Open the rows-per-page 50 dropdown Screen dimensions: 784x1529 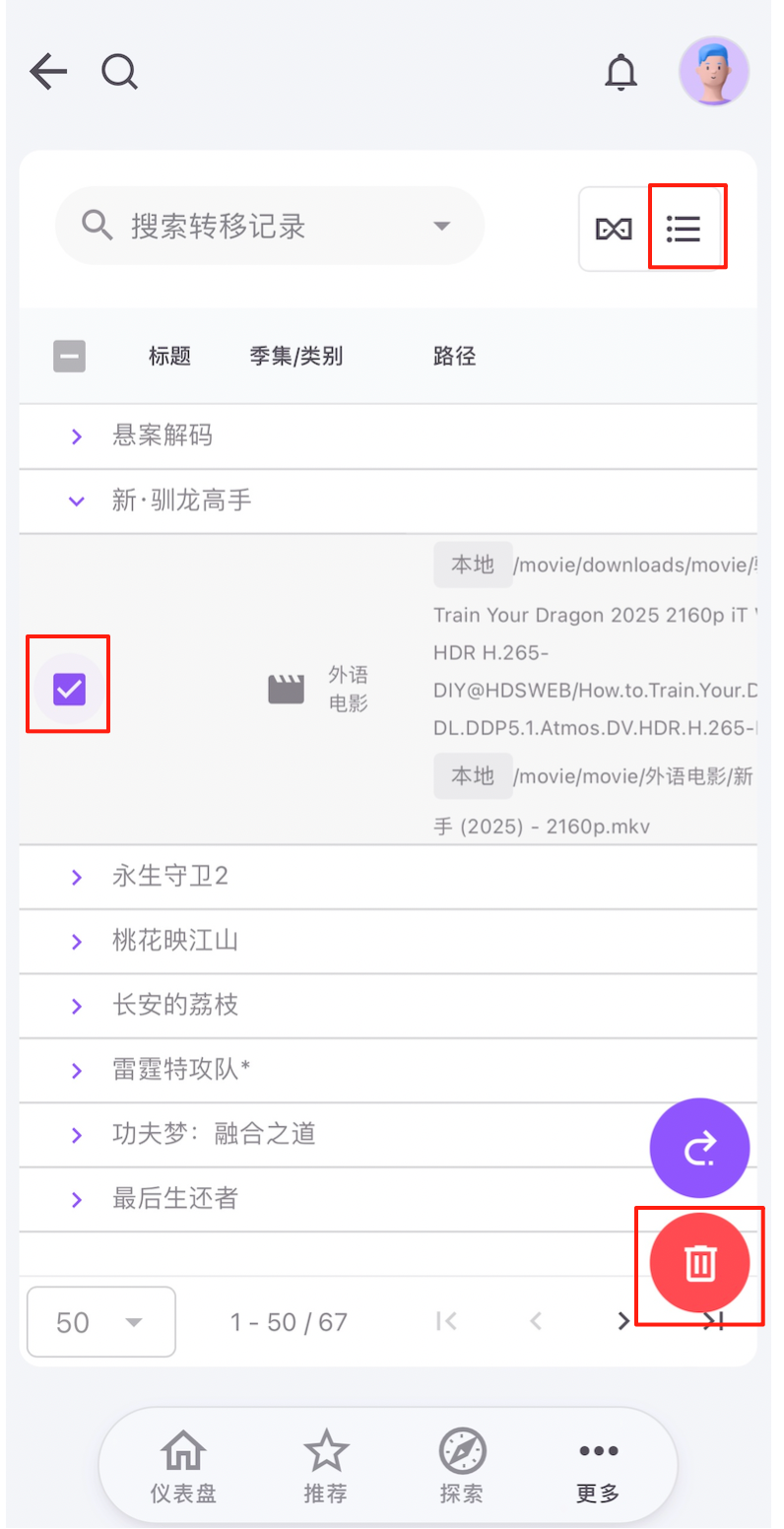point(100,1322)
